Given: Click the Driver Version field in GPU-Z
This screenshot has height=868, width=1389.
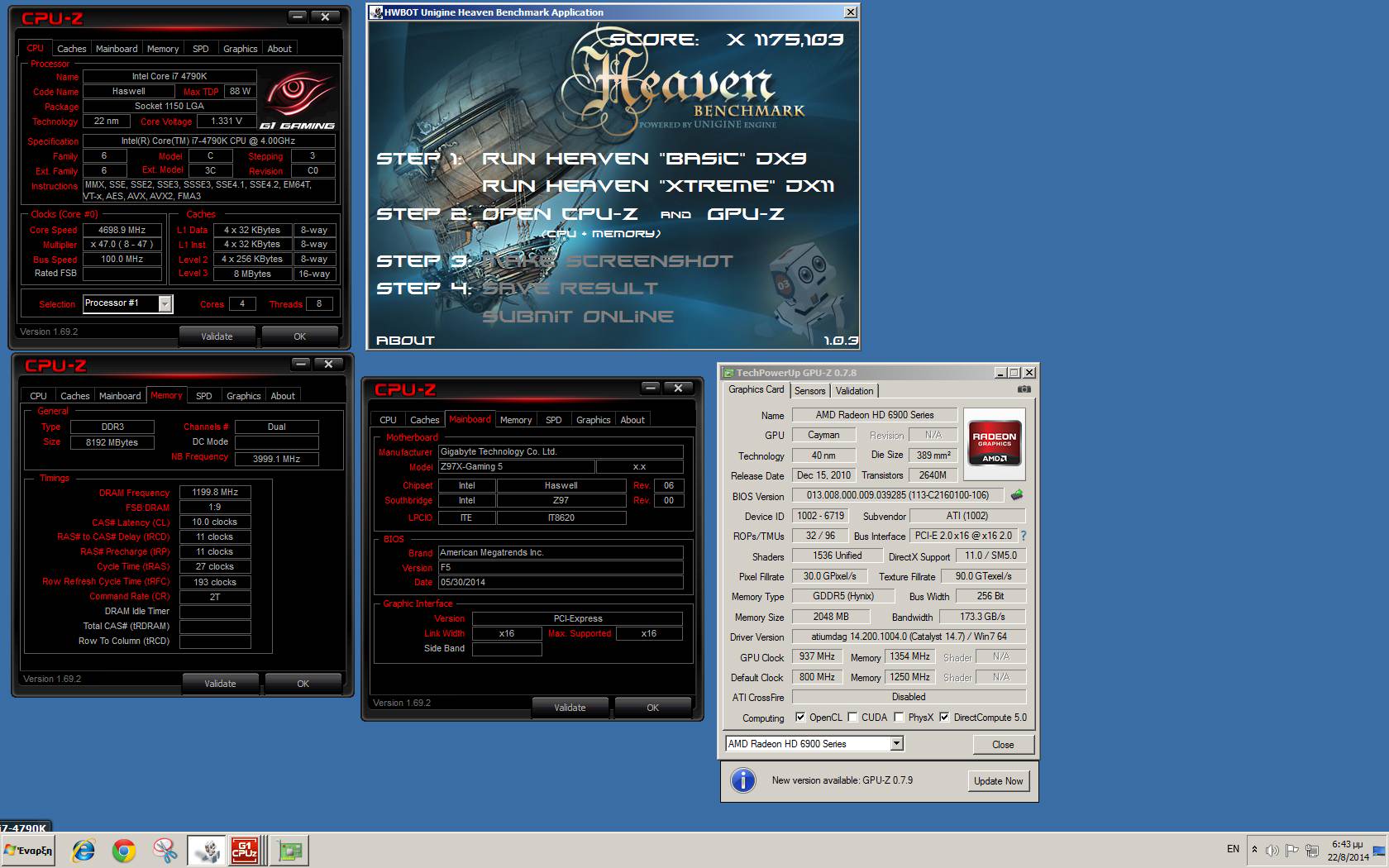Looking at the screenshot, I should 909,637.
